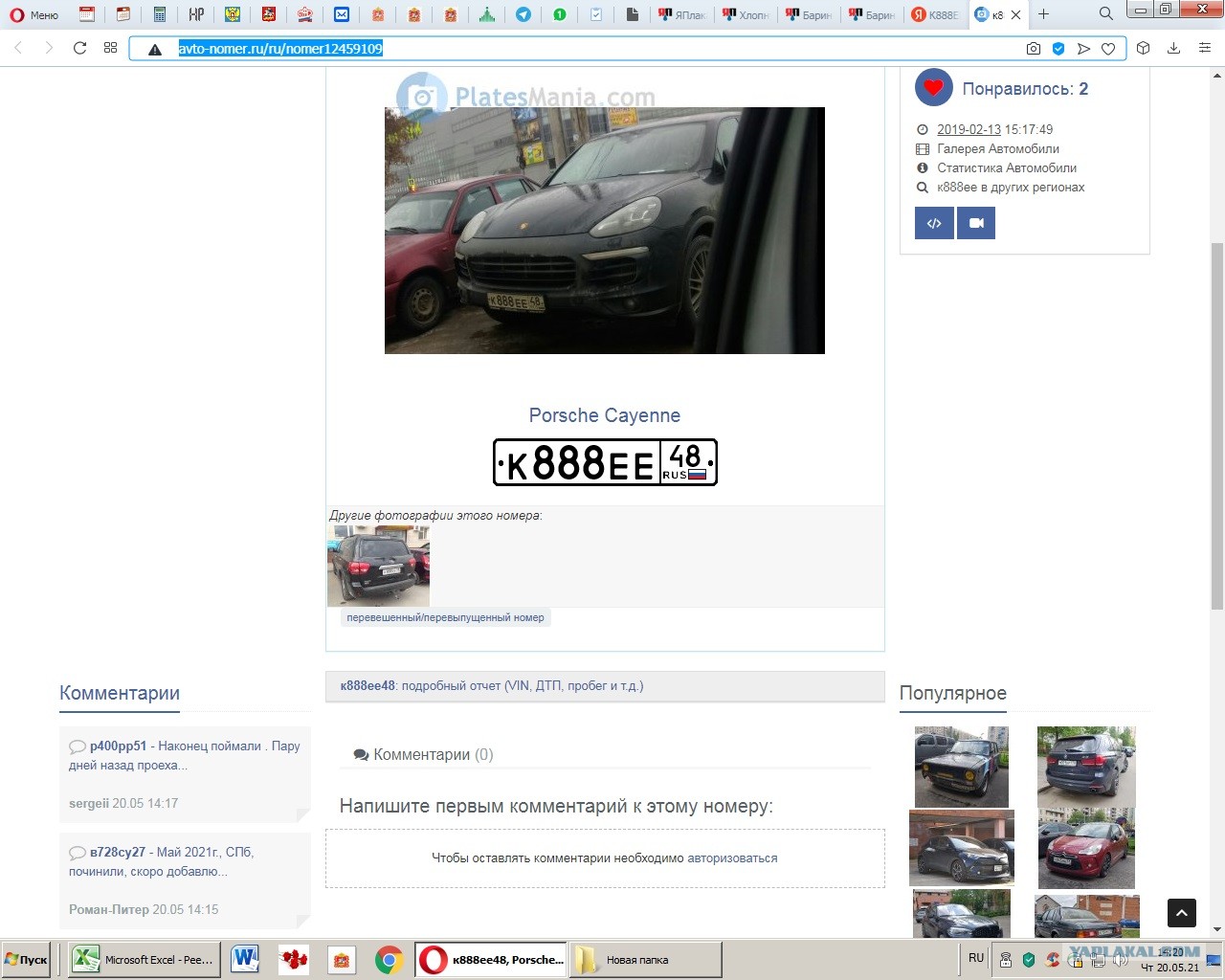This screenshot has width=1225, height=980.
Task: Open the Галерея Автомобили link
Action: 997,148
